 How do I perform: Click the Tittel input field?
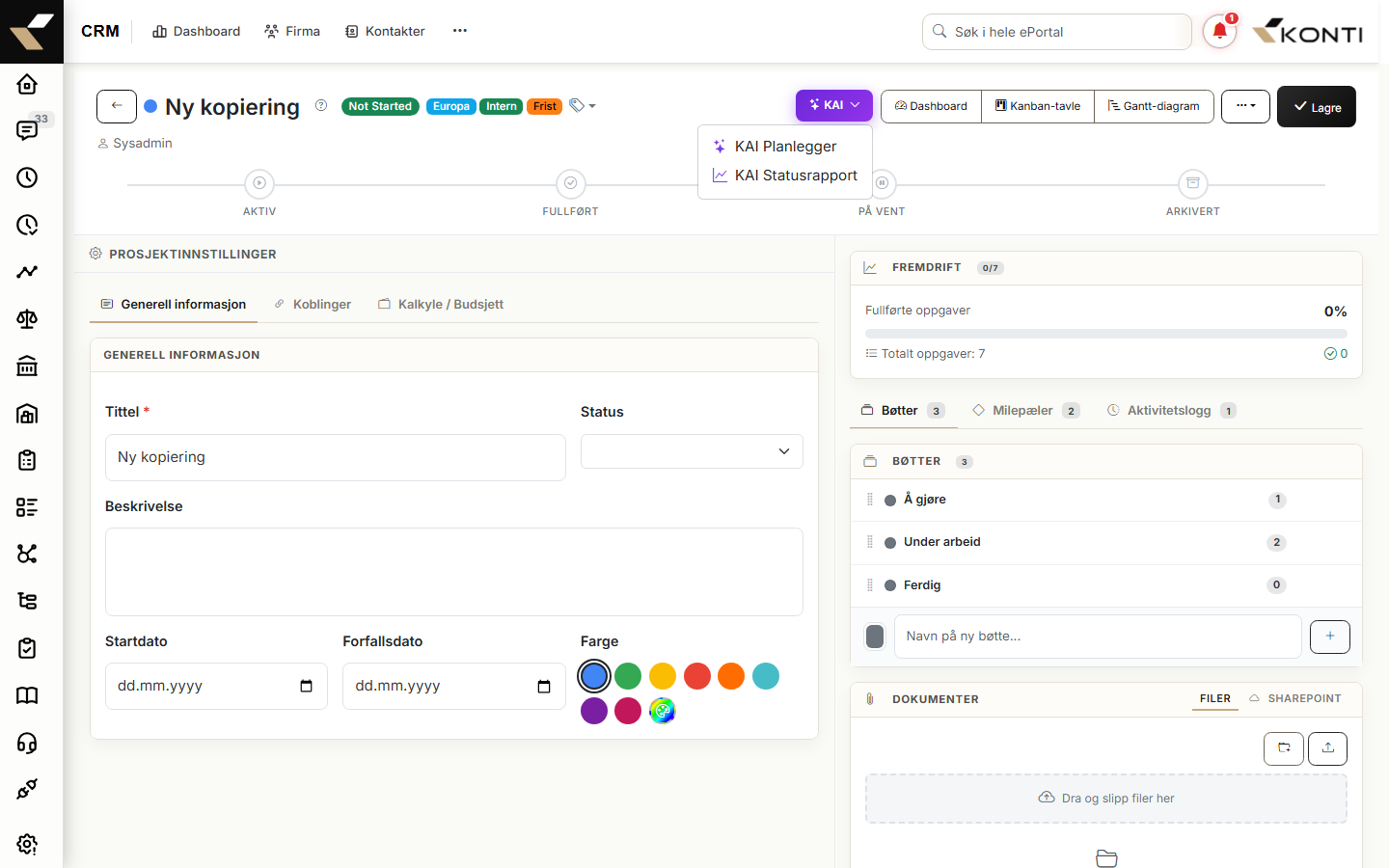336,457
